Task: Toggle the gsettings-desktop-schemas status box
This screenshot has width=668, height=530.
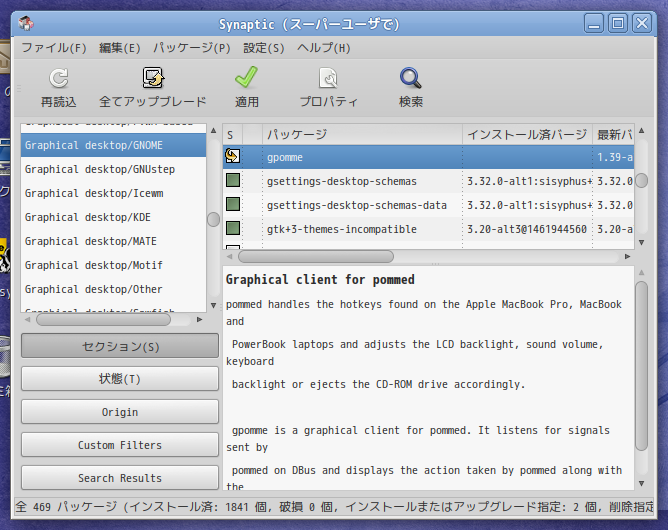Action: coord(233,180)
